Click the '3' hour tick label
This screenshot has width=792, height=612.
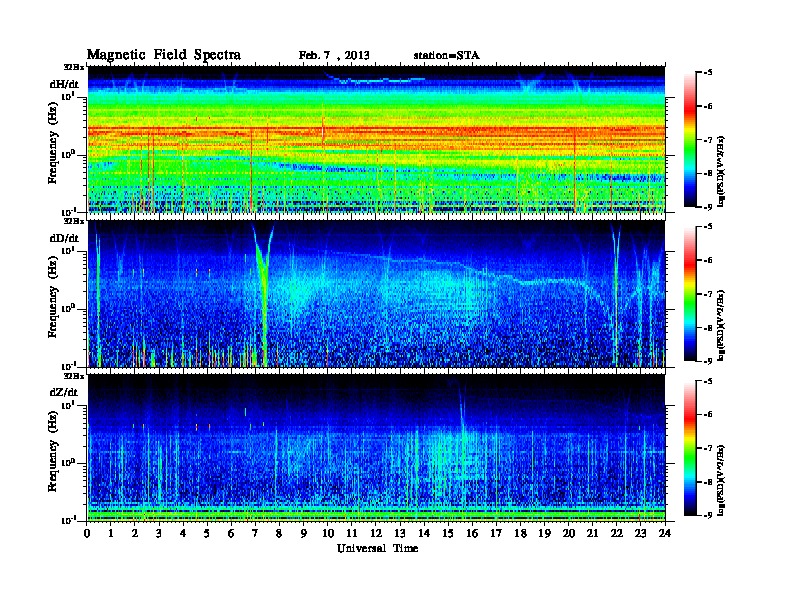(x=159, y=533)
